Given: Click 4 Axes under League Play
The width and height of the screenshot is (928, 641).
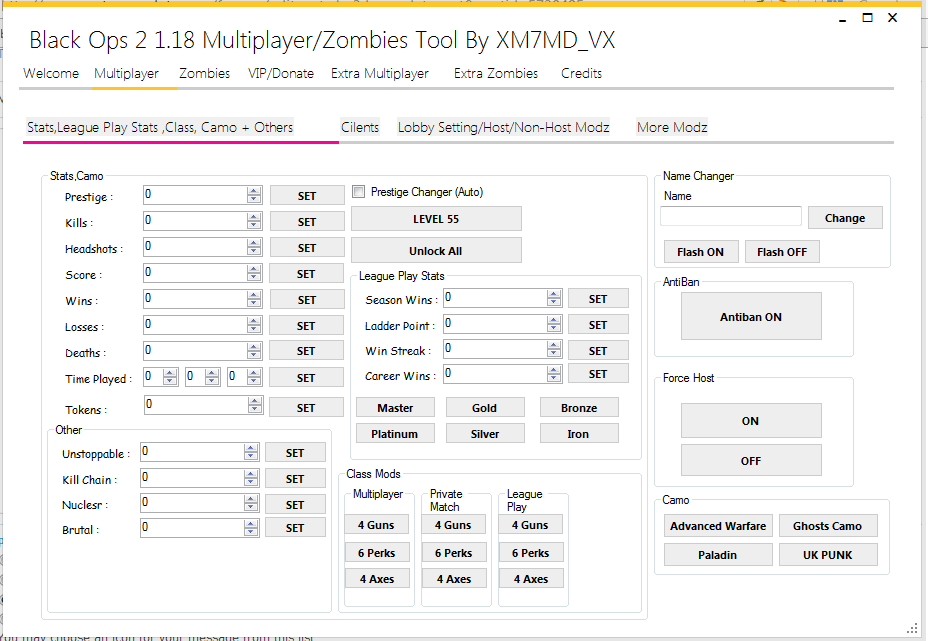Looking at the screenshot, I should tap(531, 578).
